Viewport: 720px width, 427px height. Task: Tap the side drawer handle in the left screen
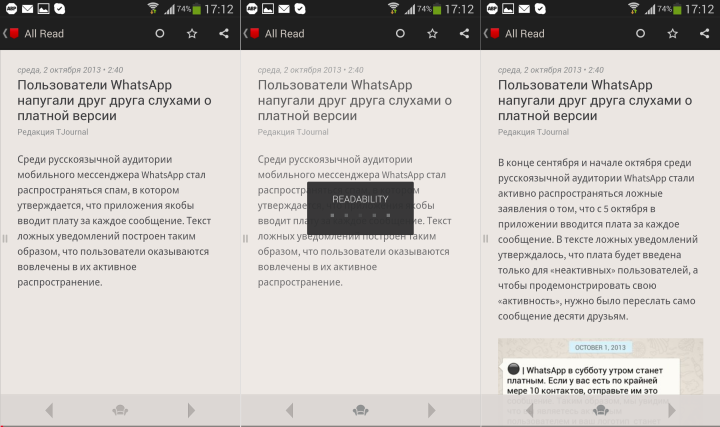pos(5,238)
